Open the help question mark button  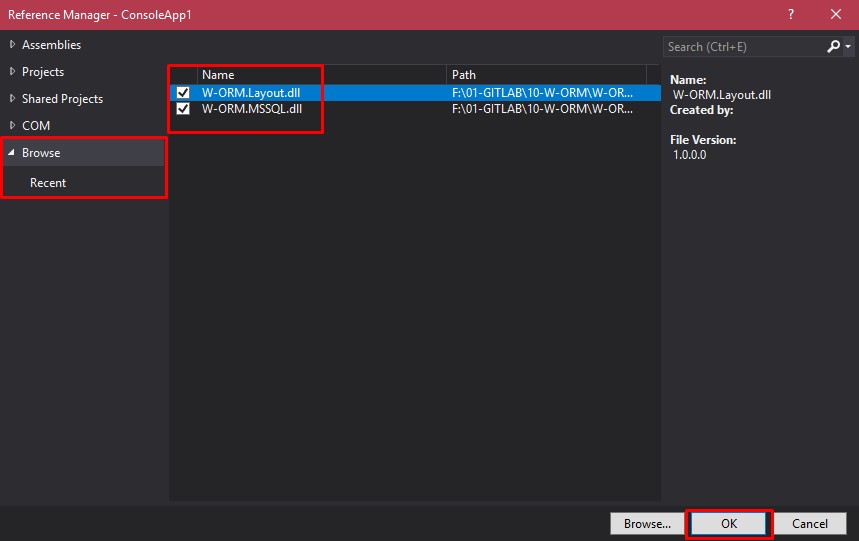click(790, 15)
